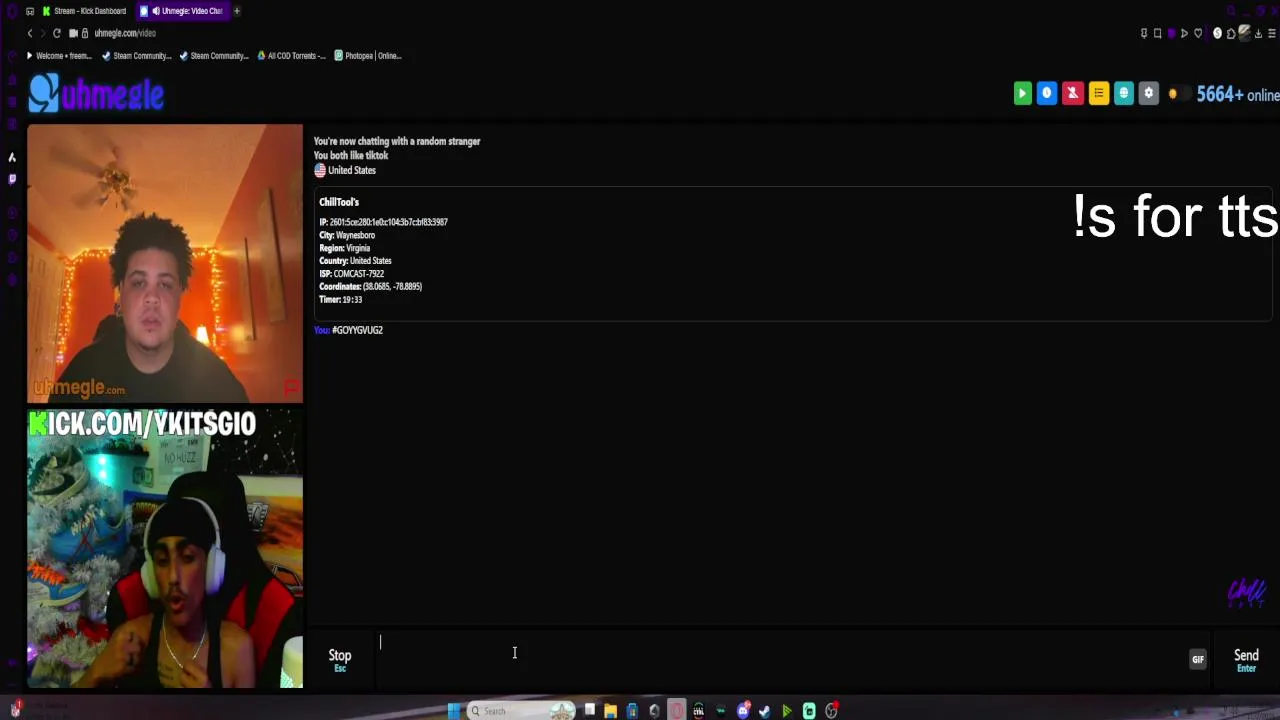Open File Explorer from the taskbar
Screen dimensions: 1280x720
point(610,711)
